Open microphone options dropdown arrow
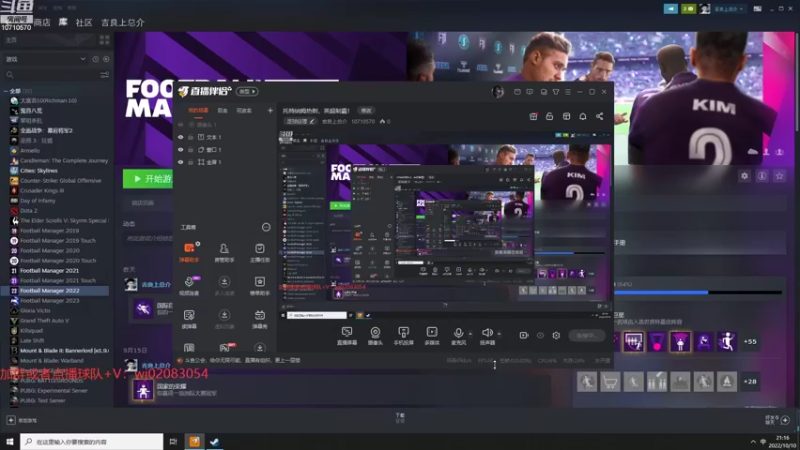800x450 pixels. (470, 334)
